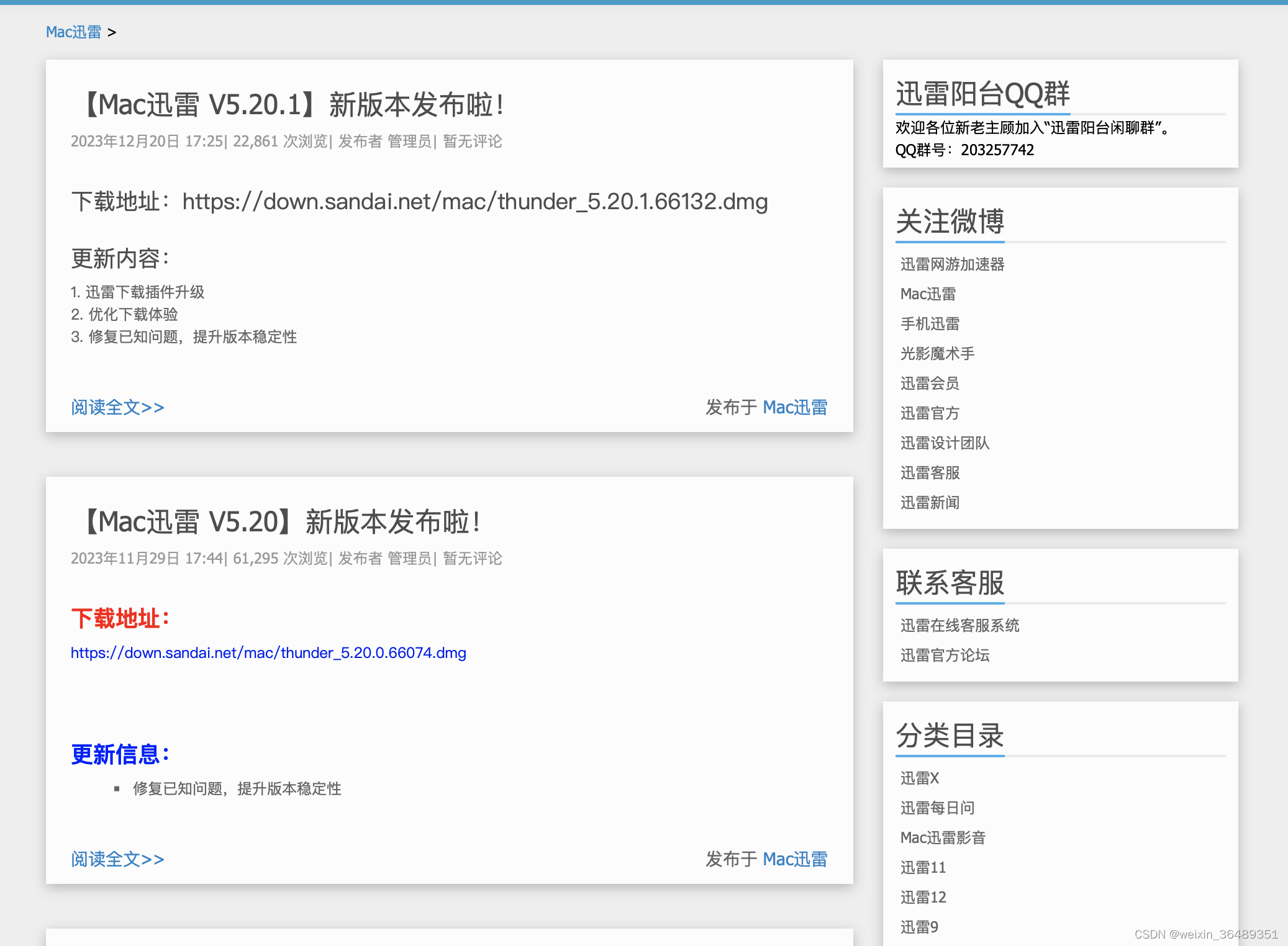Select 迅雷11 category
This screenshot has height=946, width=1288.
923,868
